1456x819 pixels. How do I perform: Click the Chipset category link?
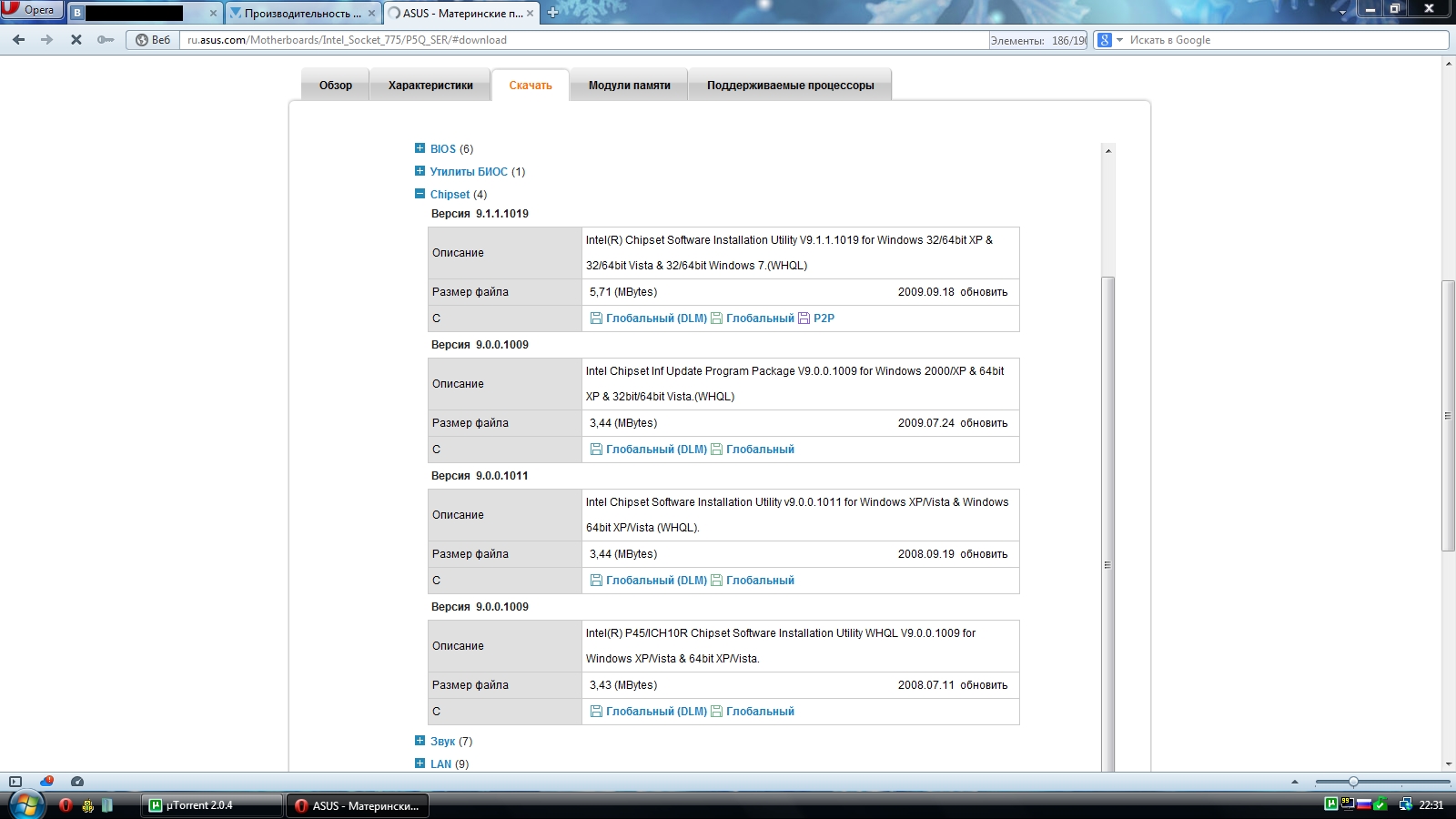(450, 195)
